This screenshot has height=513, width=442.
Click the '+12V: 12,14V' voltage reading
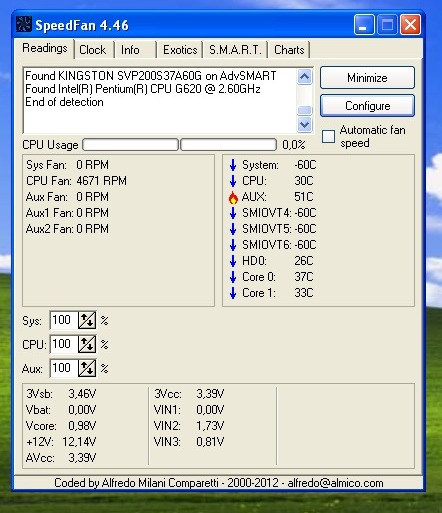[61, 442]
